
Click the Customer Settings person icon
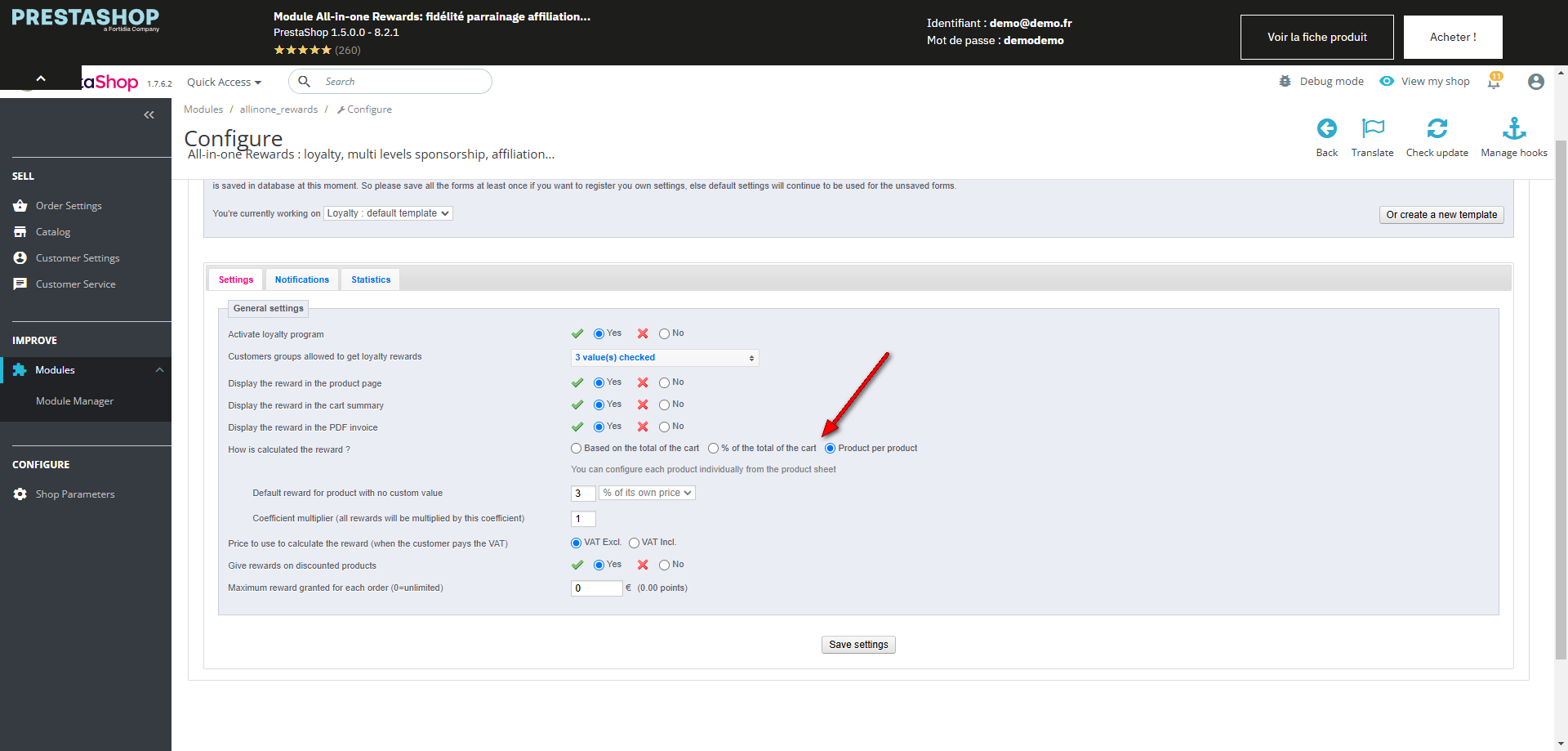coord(20,258)
